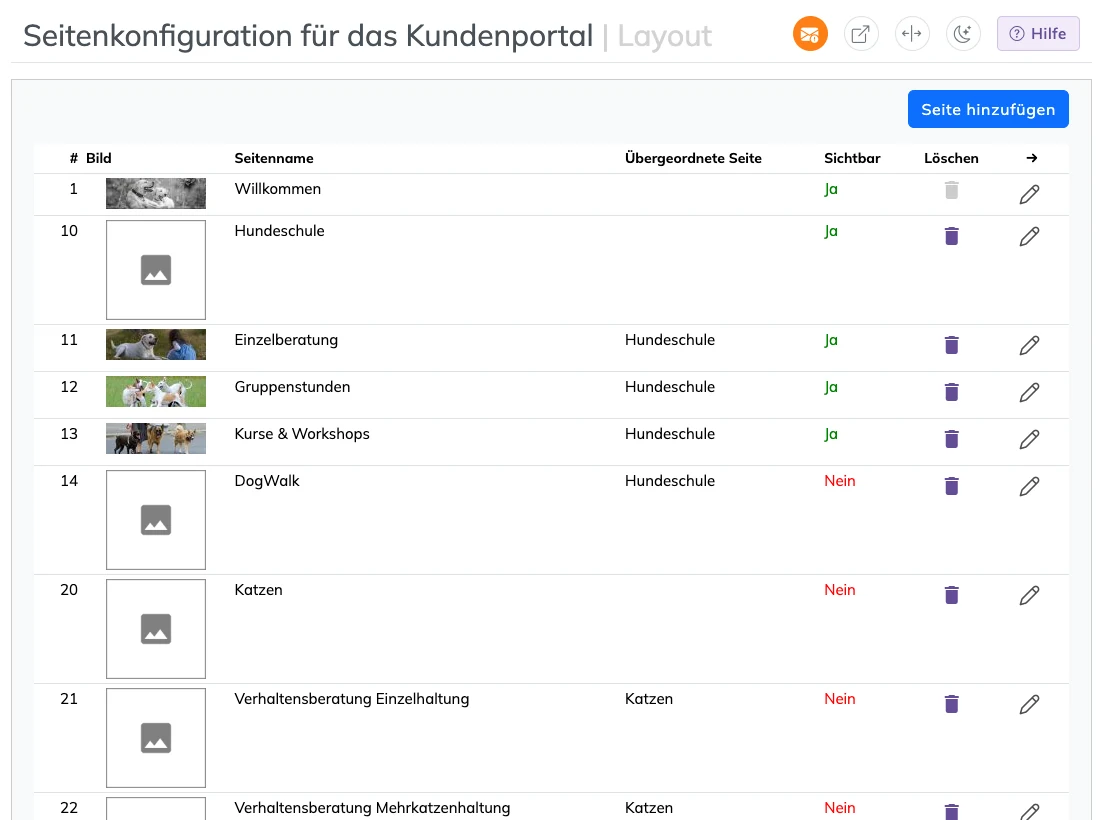Select the Hundeschule page name in row 10
The width and height of the screenshot is (1104, 820).
(x=280, y=232)
